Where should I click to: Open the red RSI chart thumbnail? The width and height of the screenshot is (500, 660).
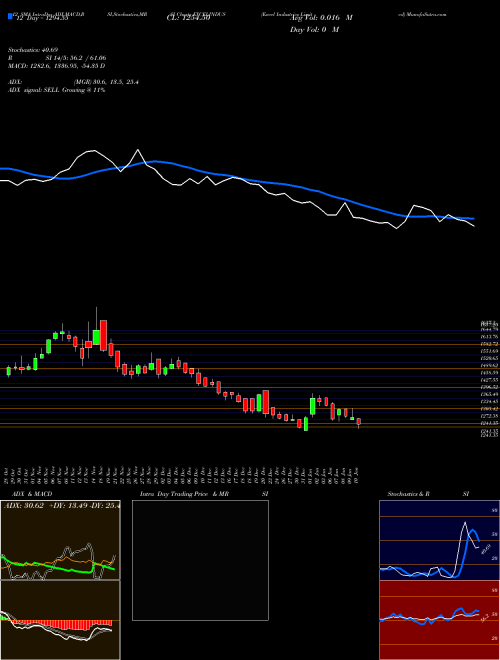click(439, 620)
